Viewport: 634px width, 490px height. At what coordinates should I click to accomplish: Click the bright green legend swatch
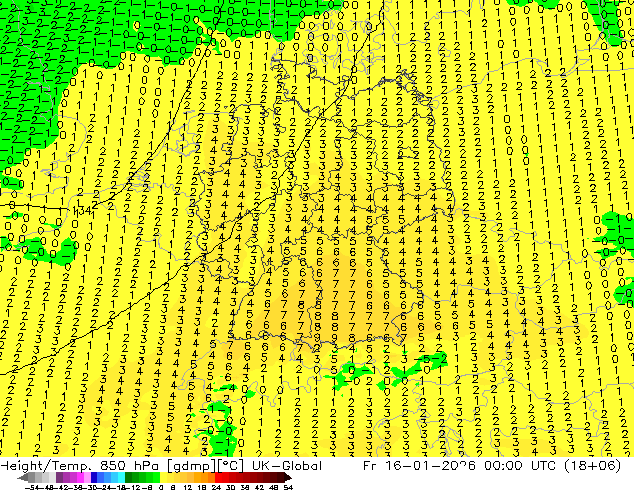tap(156, 477)
